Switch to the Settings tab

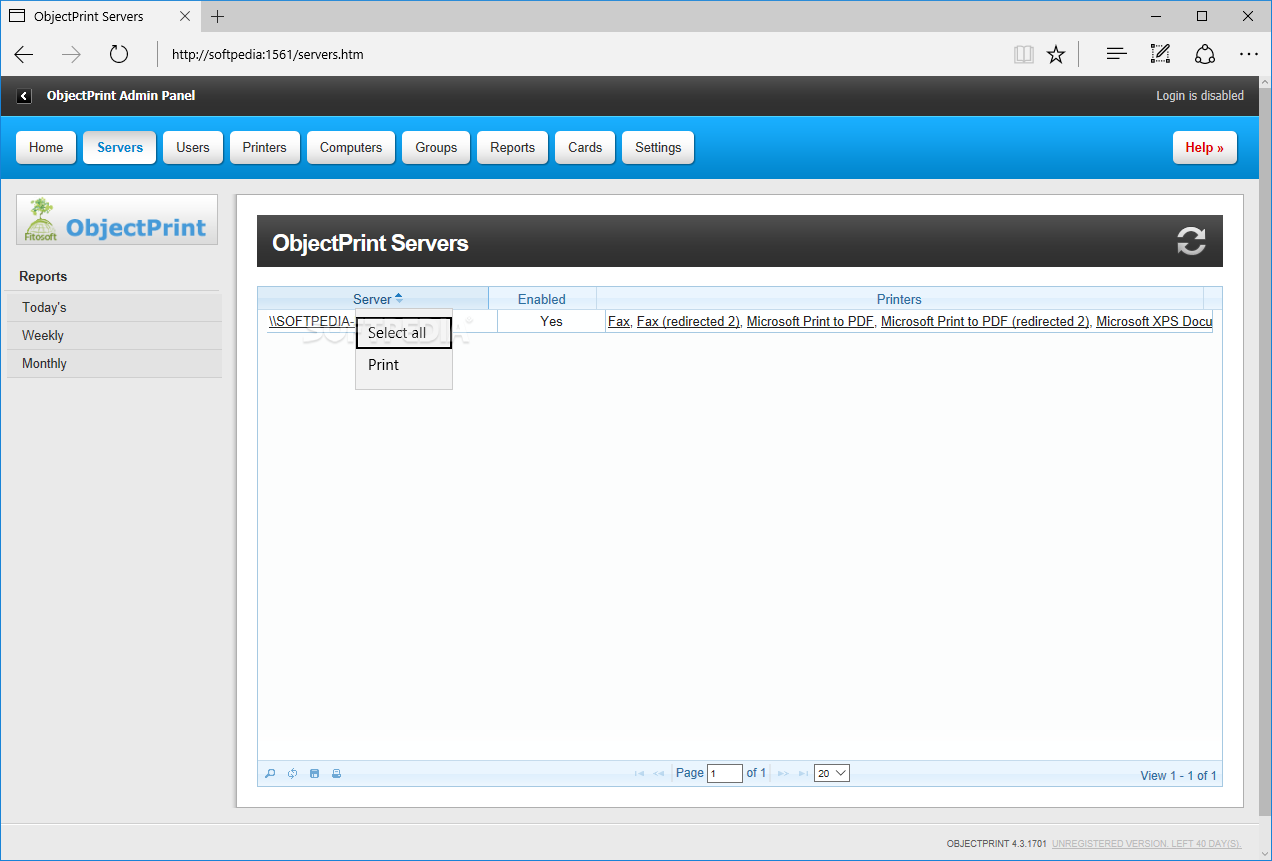(x=658, y=147)
